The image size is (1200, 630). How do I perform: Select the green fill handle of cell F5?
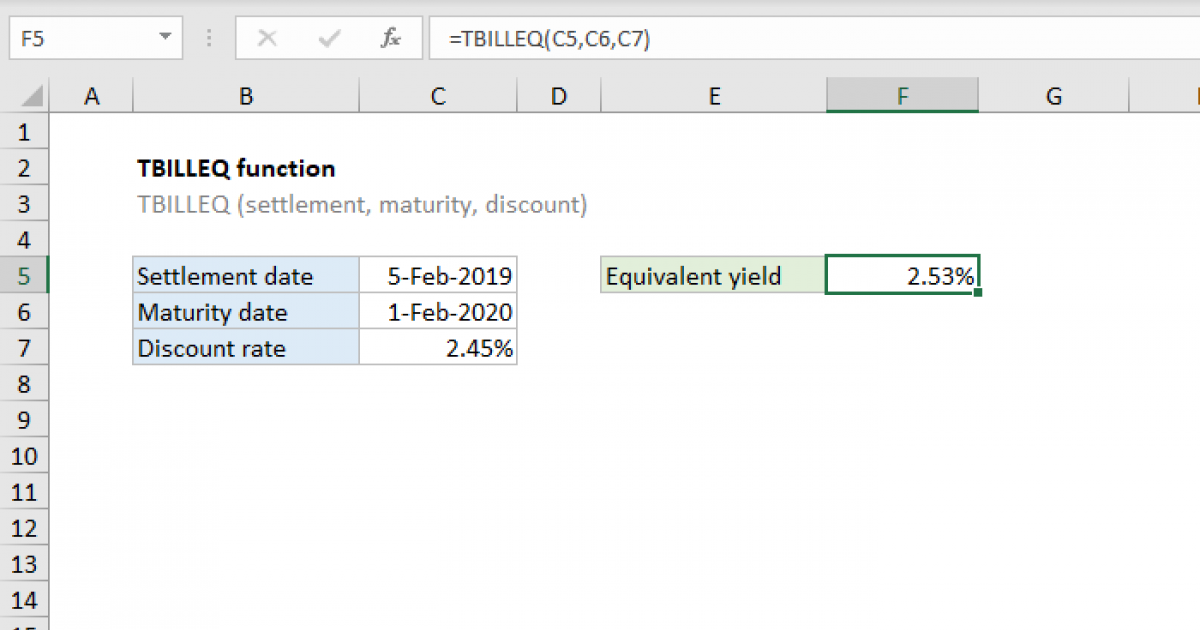click(979, 291)
